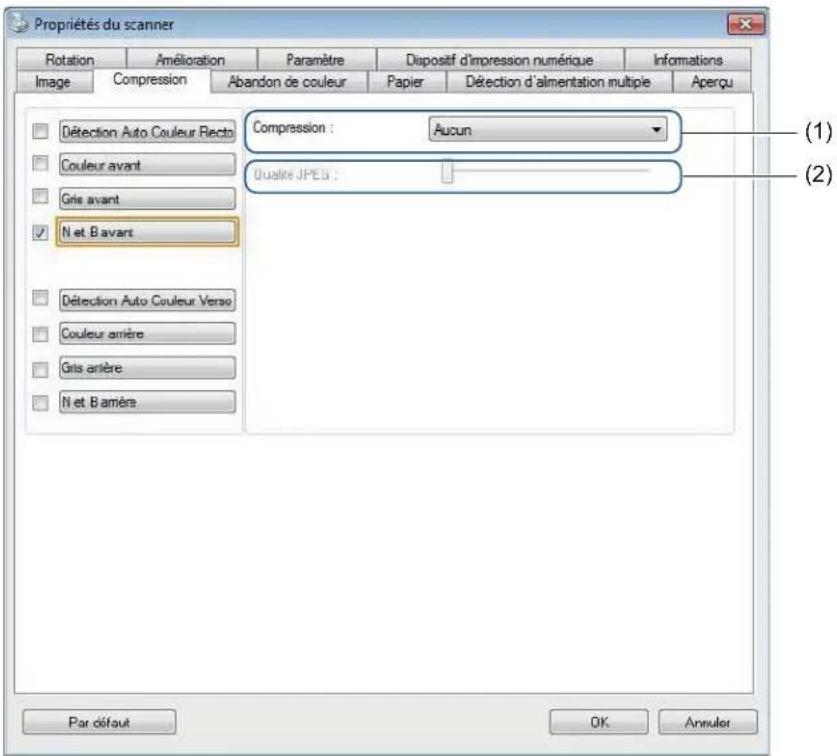837x756 pixels.
Task: Select the Image tab
Action: point(53,82)
